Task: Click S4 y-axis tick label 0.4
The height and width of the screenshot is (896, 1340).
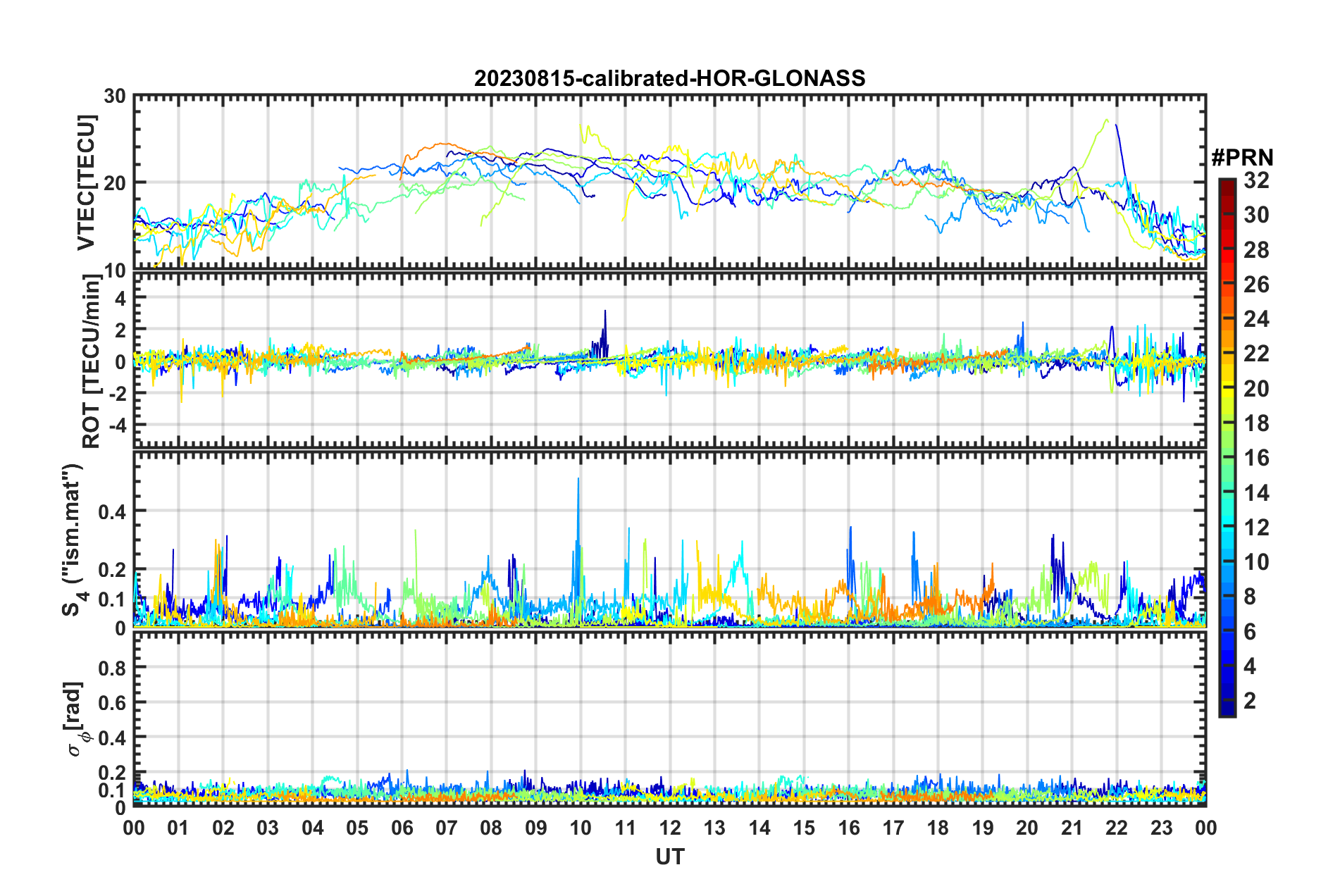Action: pos(112,511)
